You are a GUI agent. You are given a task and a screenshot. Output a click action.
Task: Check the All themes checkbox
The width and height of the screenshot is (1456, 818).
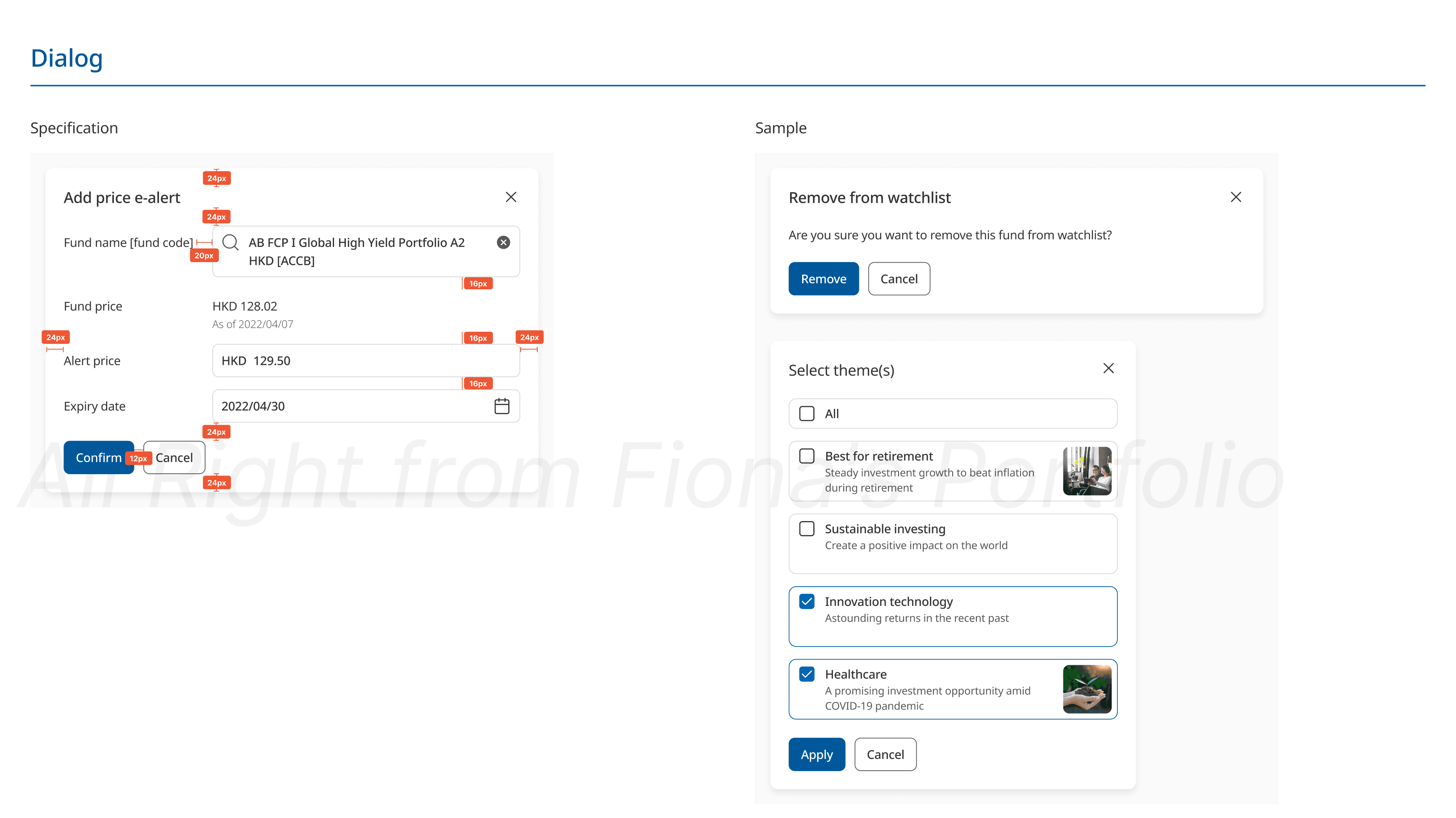[807, 413]
